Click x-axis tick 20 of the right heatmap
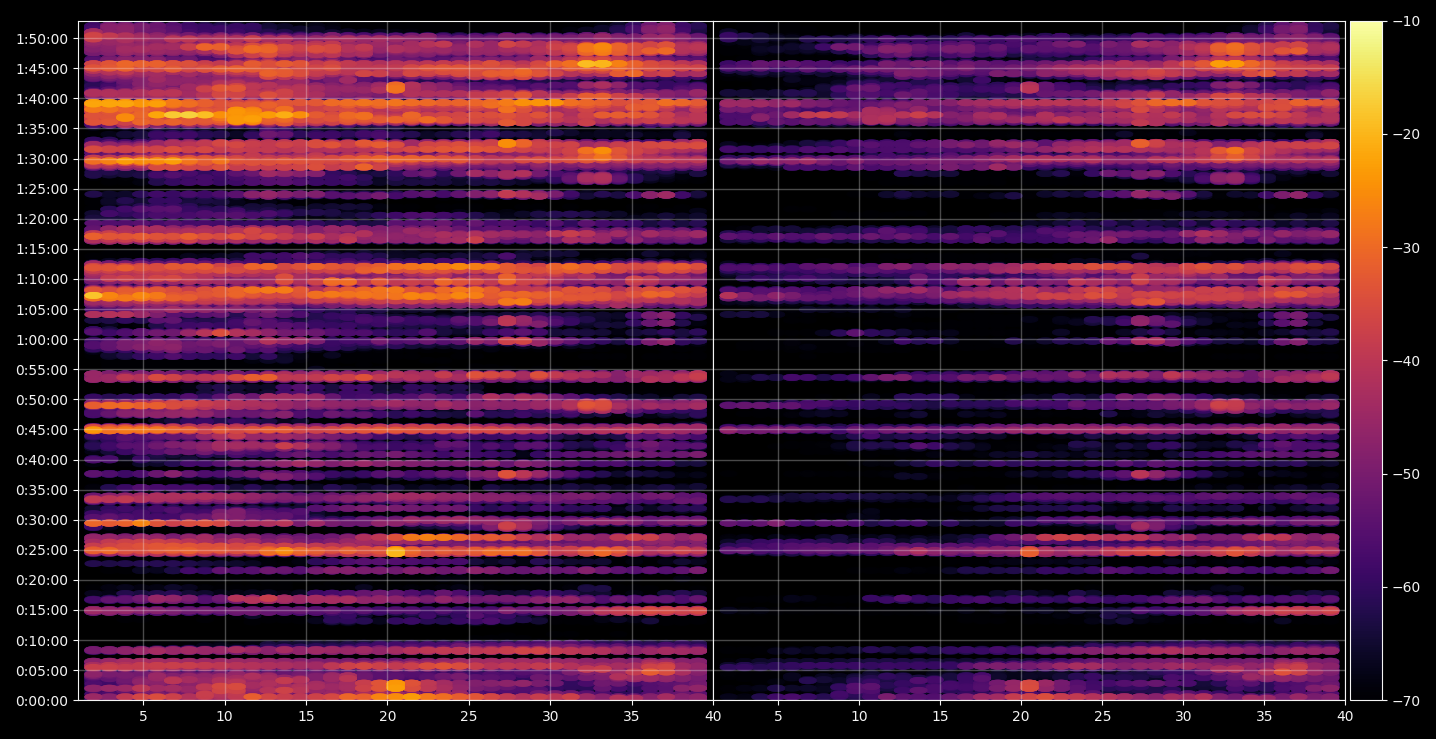 [1021, 716]
